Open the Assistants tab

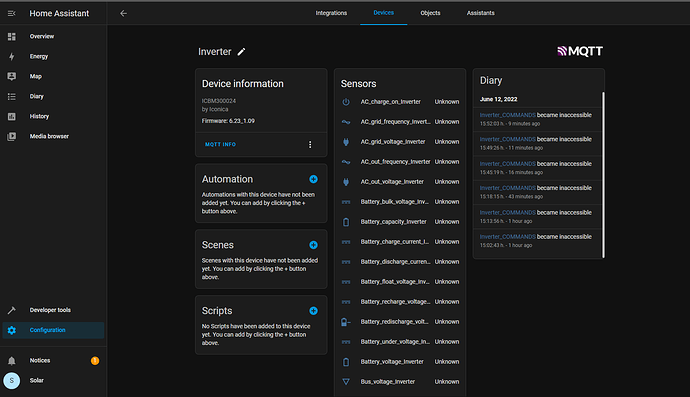click(x=481, y=13)
